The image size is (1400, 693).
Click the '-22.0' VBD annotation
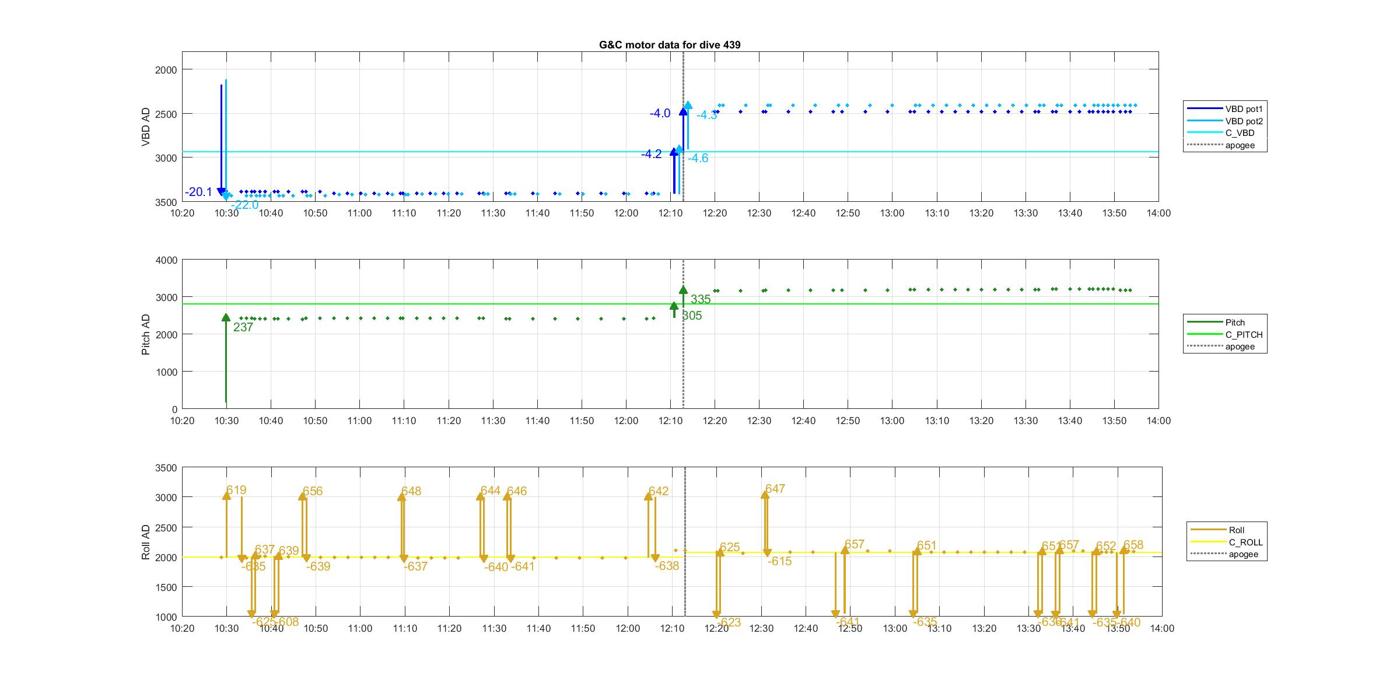click(245, 205)
